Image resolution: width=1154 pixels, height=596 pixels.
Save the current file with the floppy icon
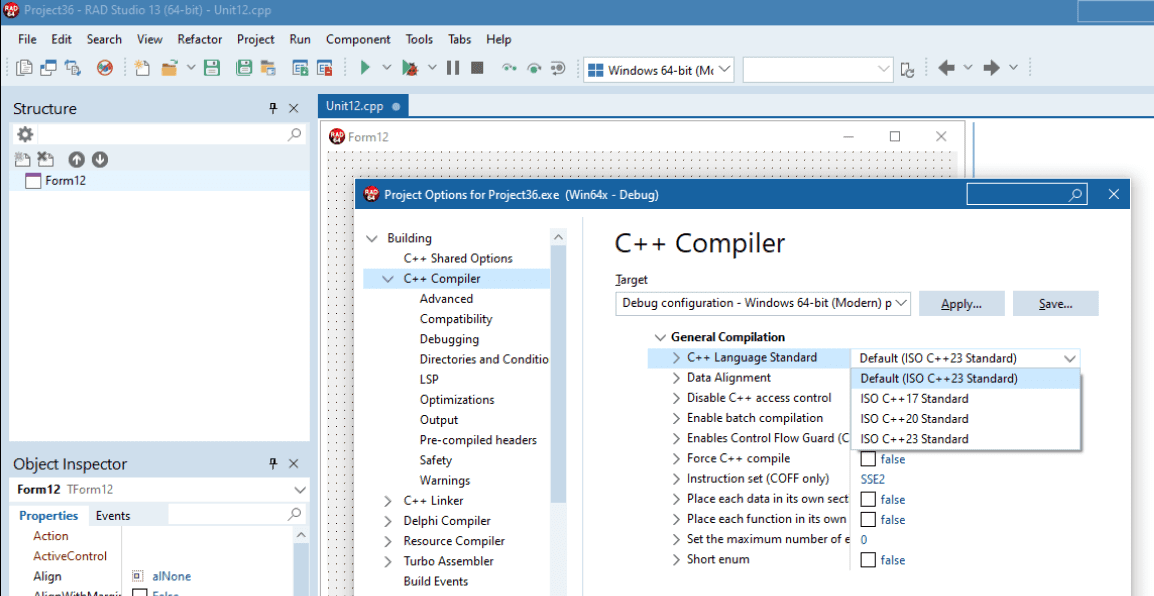(212, 68)
